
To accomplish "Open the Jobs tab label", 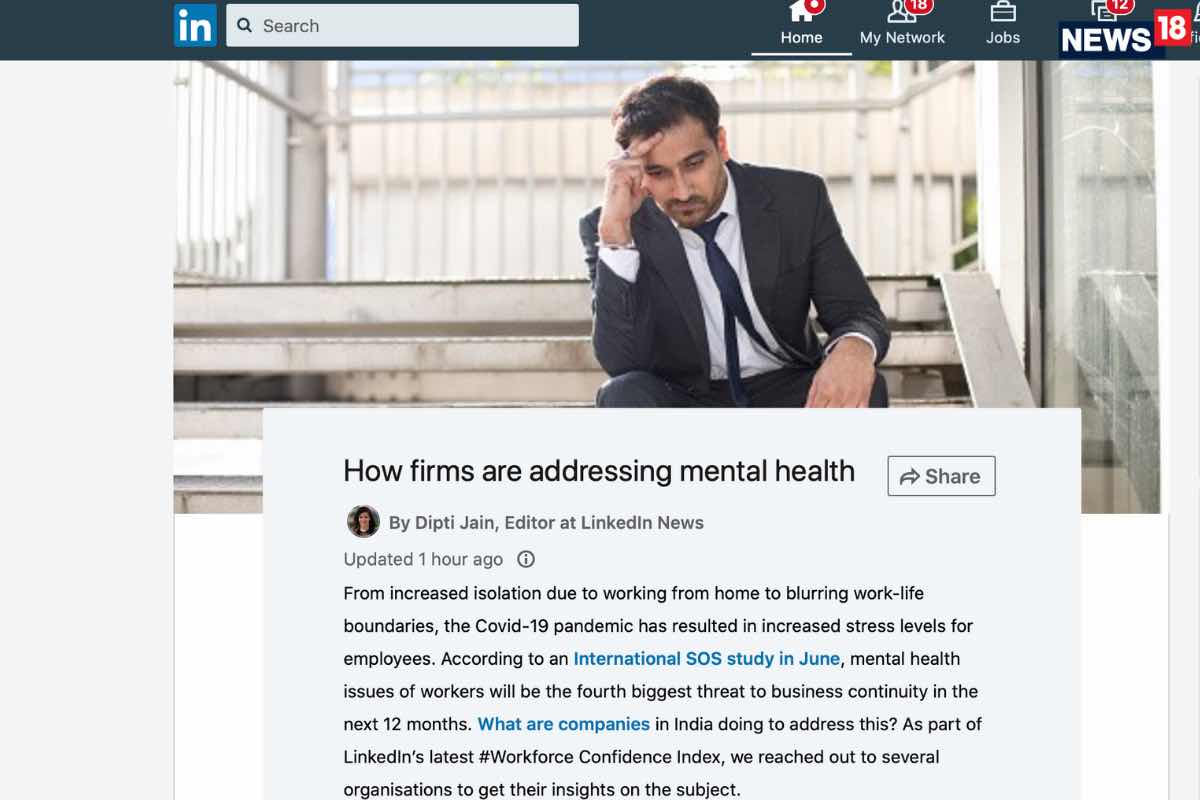I will coord(1003,38).
